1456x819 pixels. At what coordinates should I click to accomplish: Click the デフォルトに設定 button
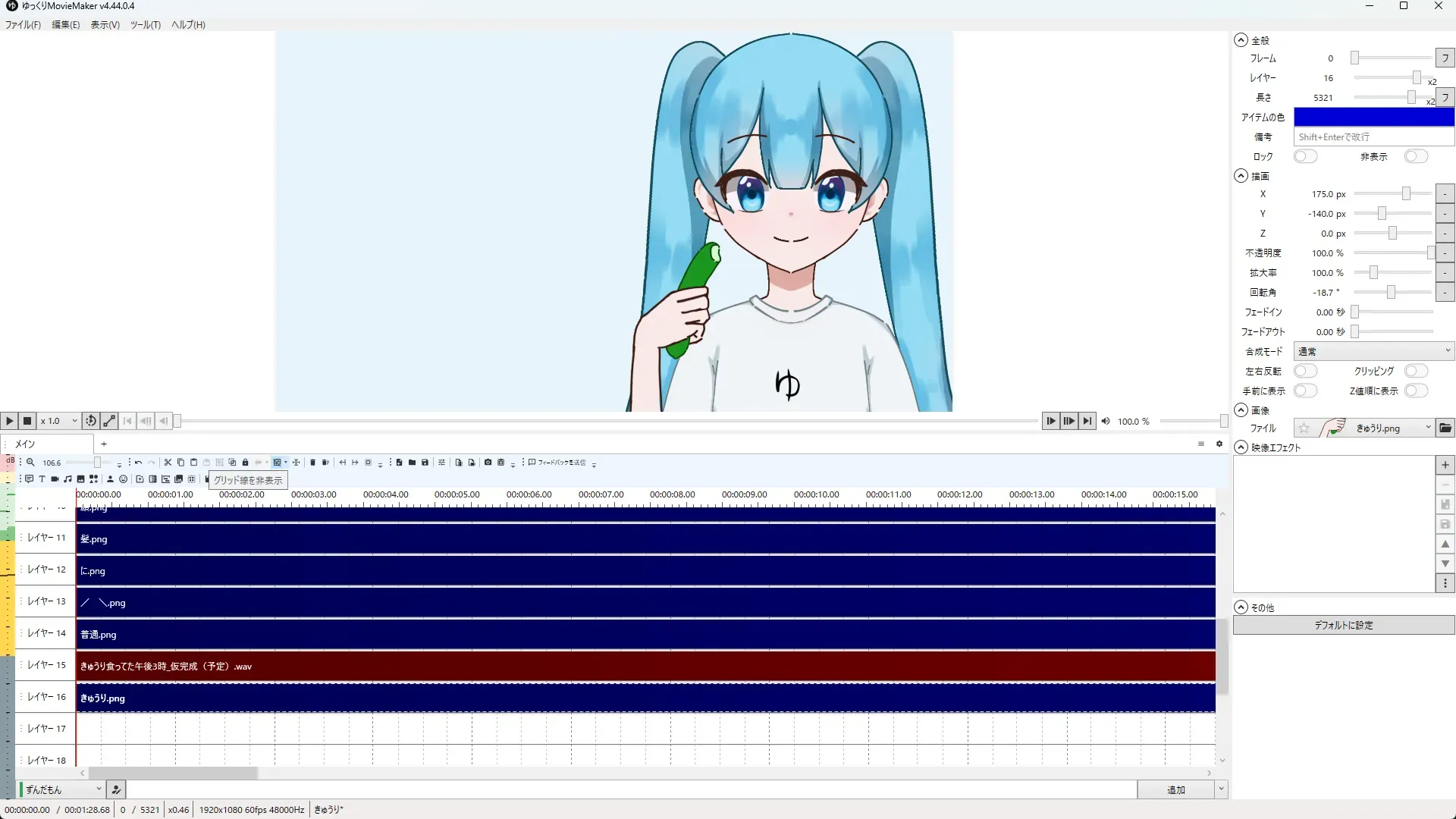1343,626
